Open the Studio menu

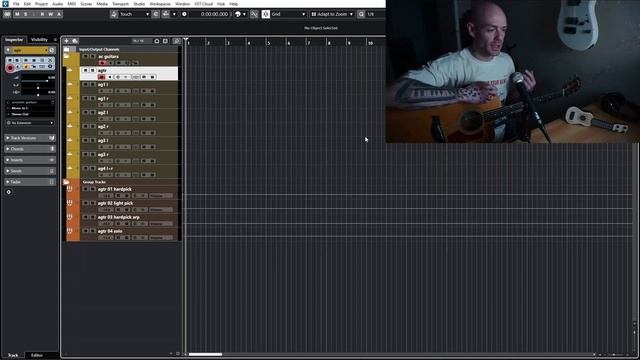coord(139,4)
